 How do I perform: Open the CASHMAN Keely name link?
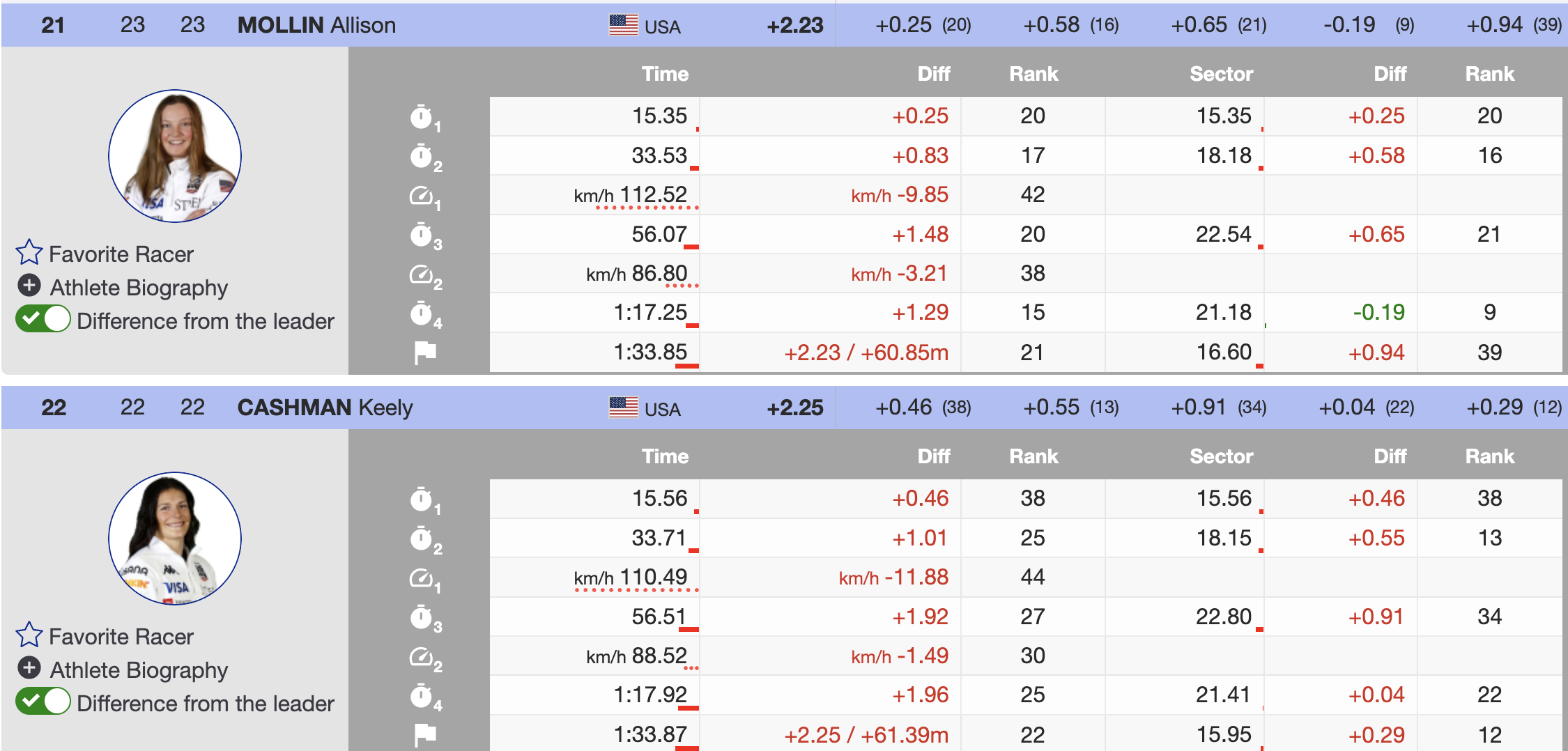pyautogui.click(x=325, y=408)
